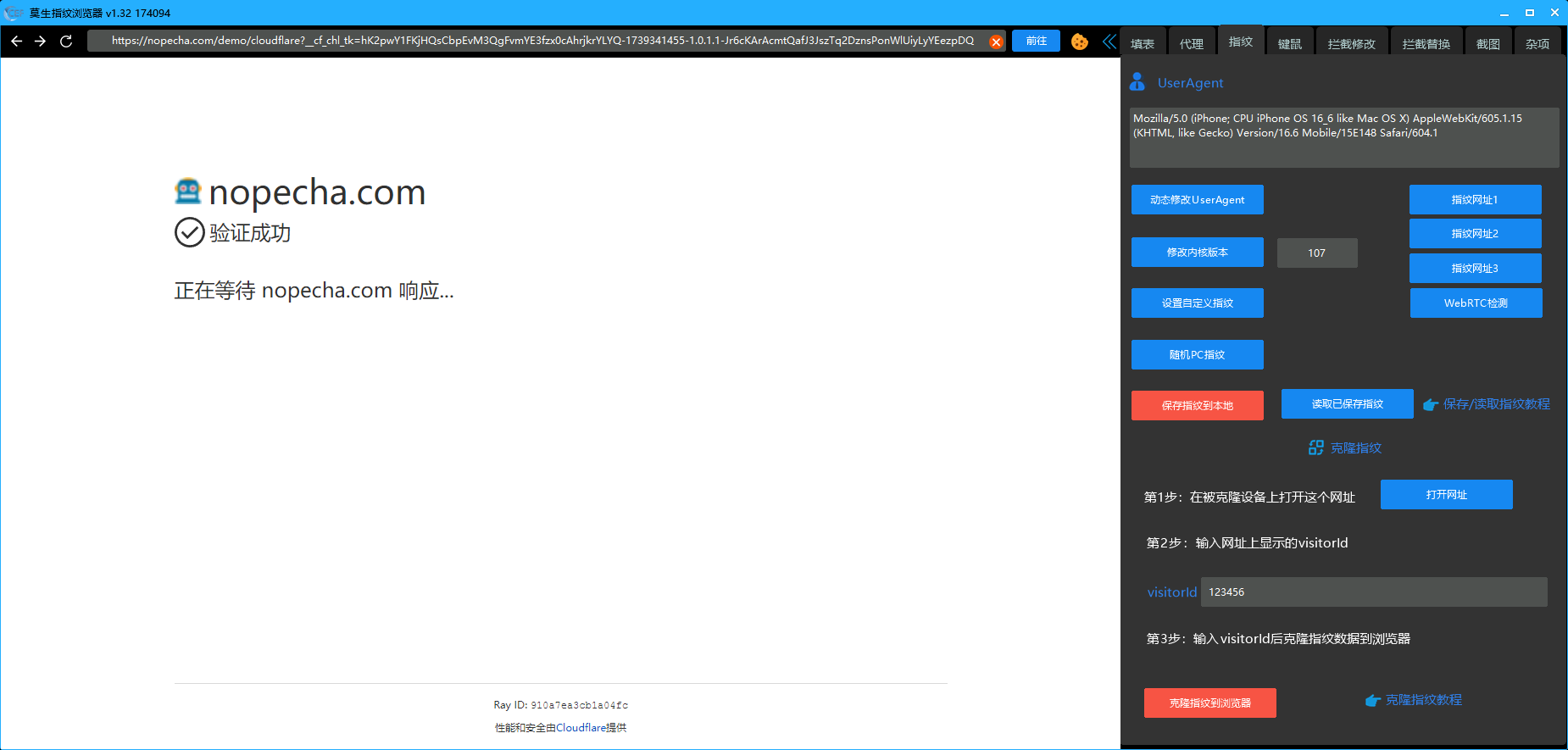This screenshot has width=1568, height=750.
Task: Click the 验证成功 status text
Action: tap(250, 233)
